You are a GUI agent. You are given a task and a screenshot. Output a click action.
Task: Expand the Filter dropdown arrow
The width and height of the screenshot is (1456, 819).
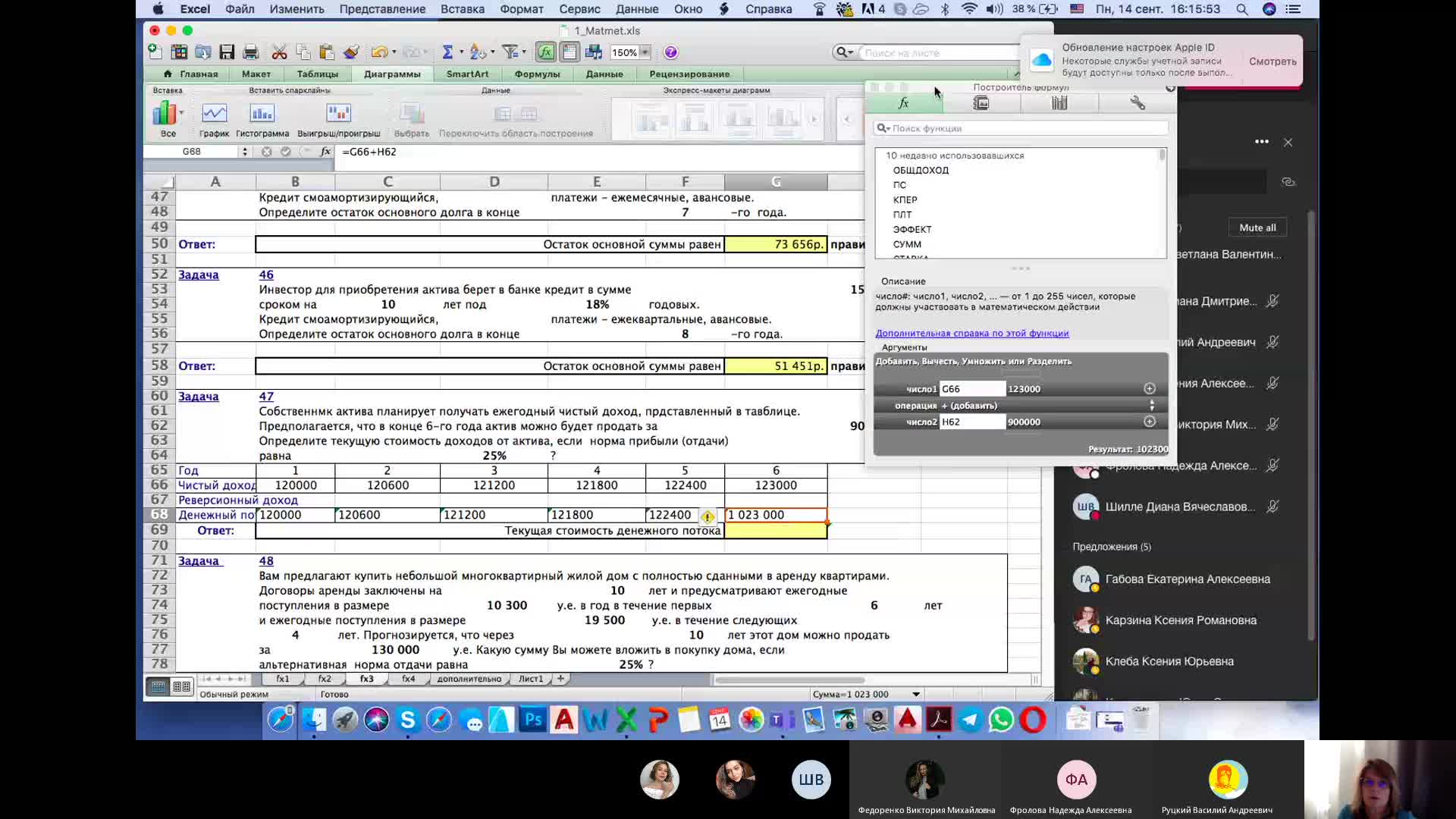point(525,52)
